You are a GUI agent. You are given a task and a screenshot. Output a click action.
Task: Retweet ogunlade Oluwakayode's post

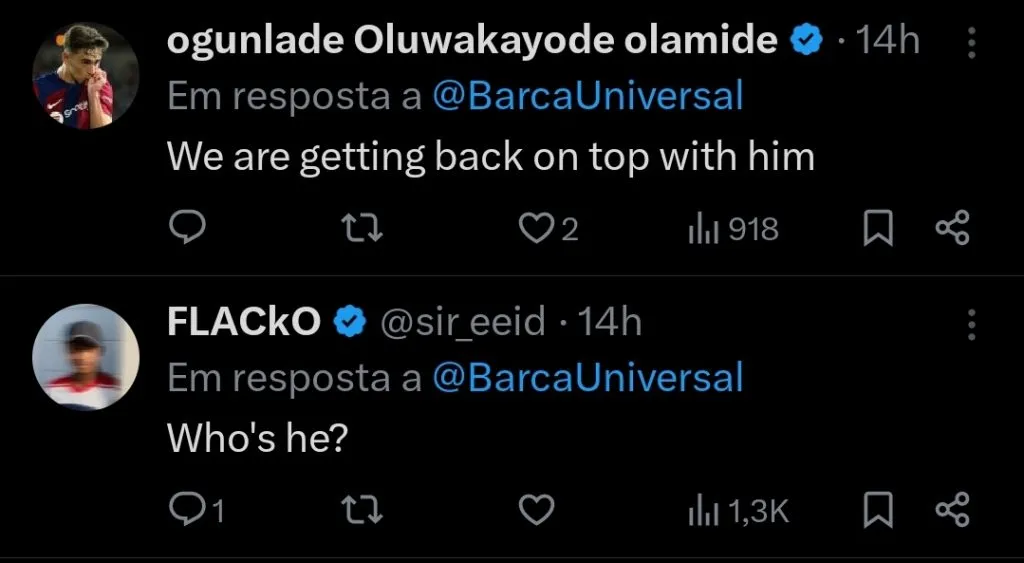[363, 229]
